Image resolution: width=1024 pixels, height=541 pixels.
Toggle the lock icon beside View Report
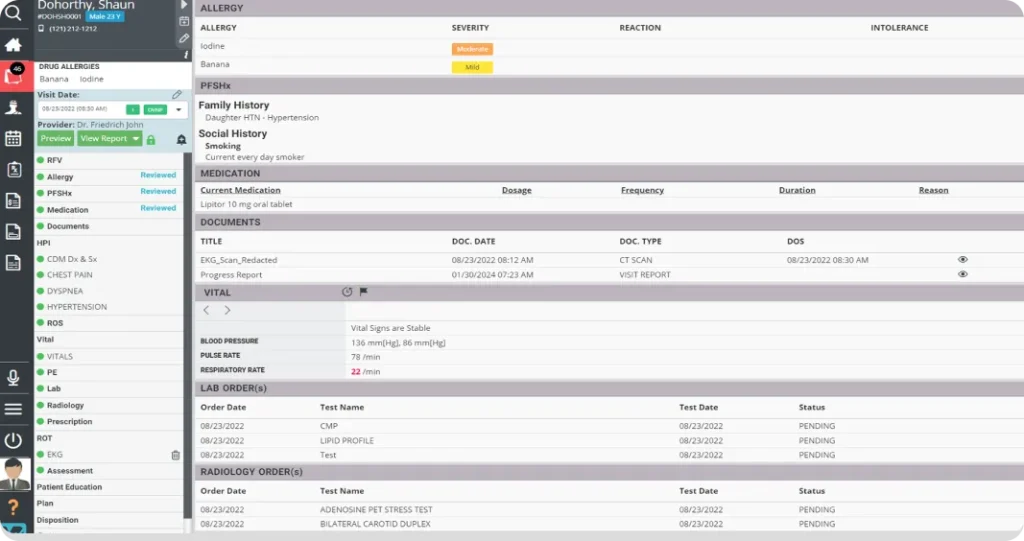point(151,139)
